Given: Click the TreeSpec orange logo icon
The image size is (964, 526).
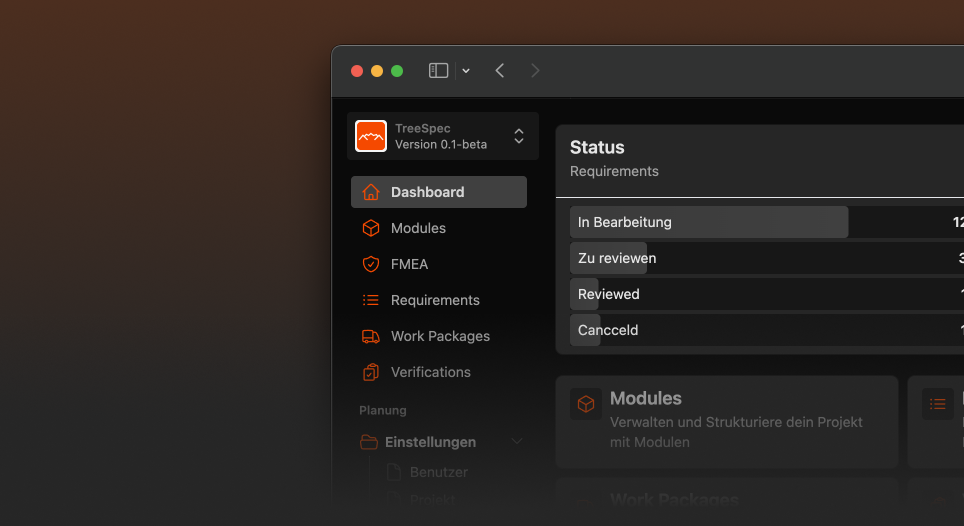Looking at the screenshot, I should click(x=371, y=136).
